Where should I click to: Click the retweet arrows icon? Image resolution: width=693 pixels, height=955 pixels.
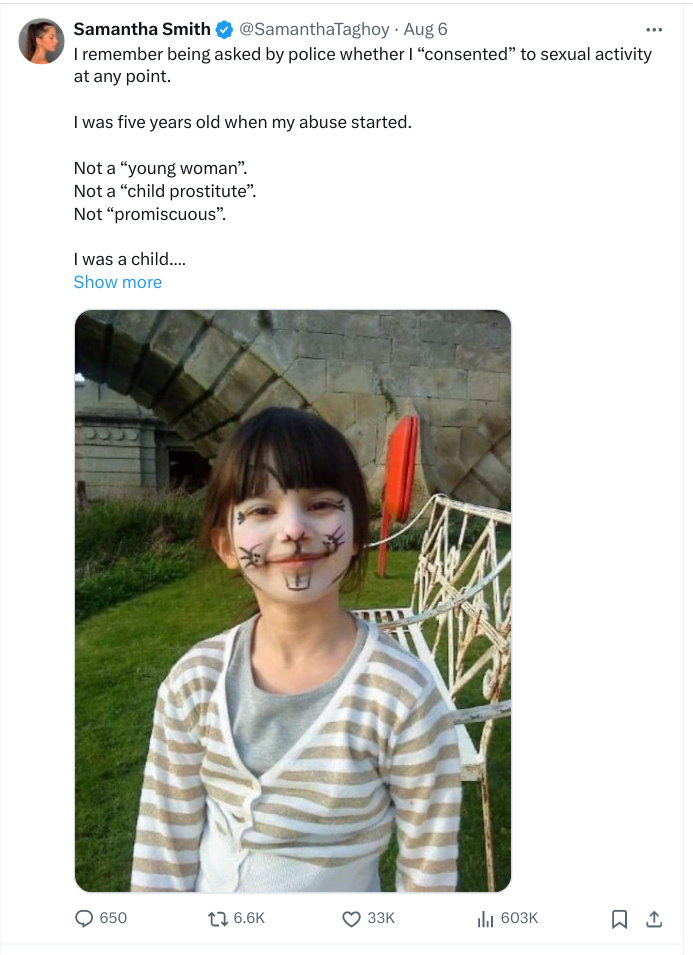click(216, 918)
